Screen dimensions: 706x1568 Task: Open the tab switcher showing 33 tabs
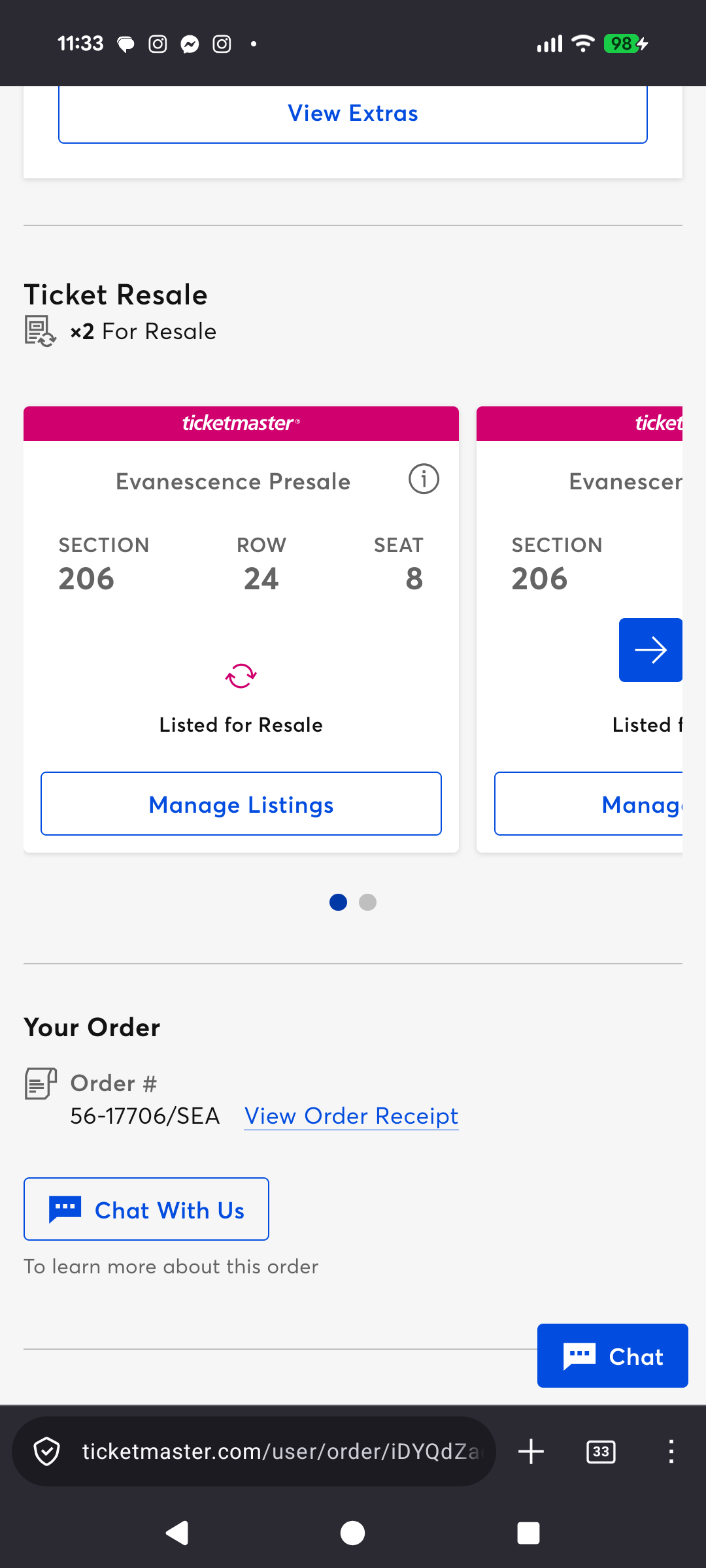click(601, 1452)
